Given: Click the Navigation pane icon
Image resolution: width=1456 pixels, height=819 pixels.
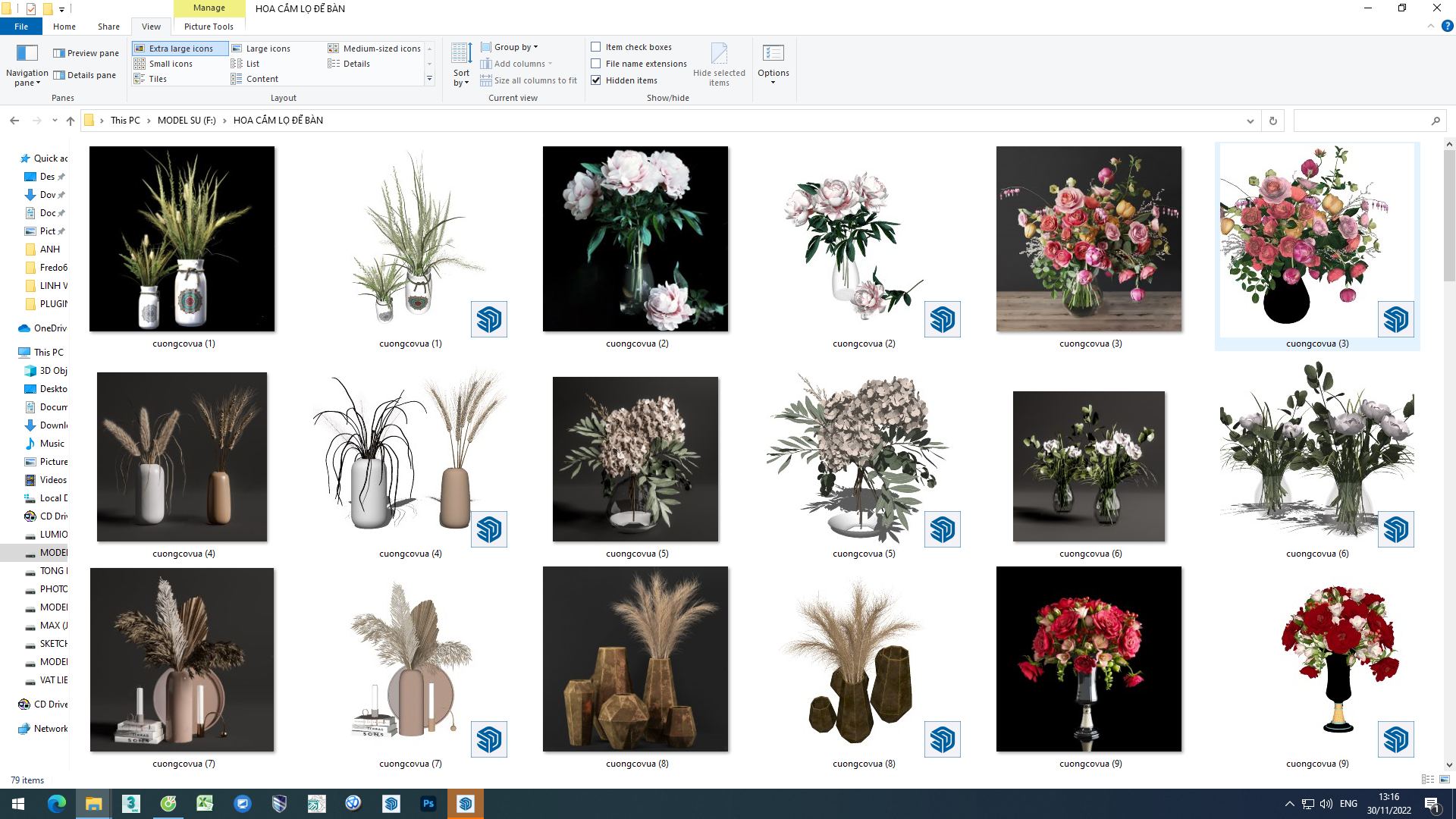Looking at the screenshot, I should (27, 53).
